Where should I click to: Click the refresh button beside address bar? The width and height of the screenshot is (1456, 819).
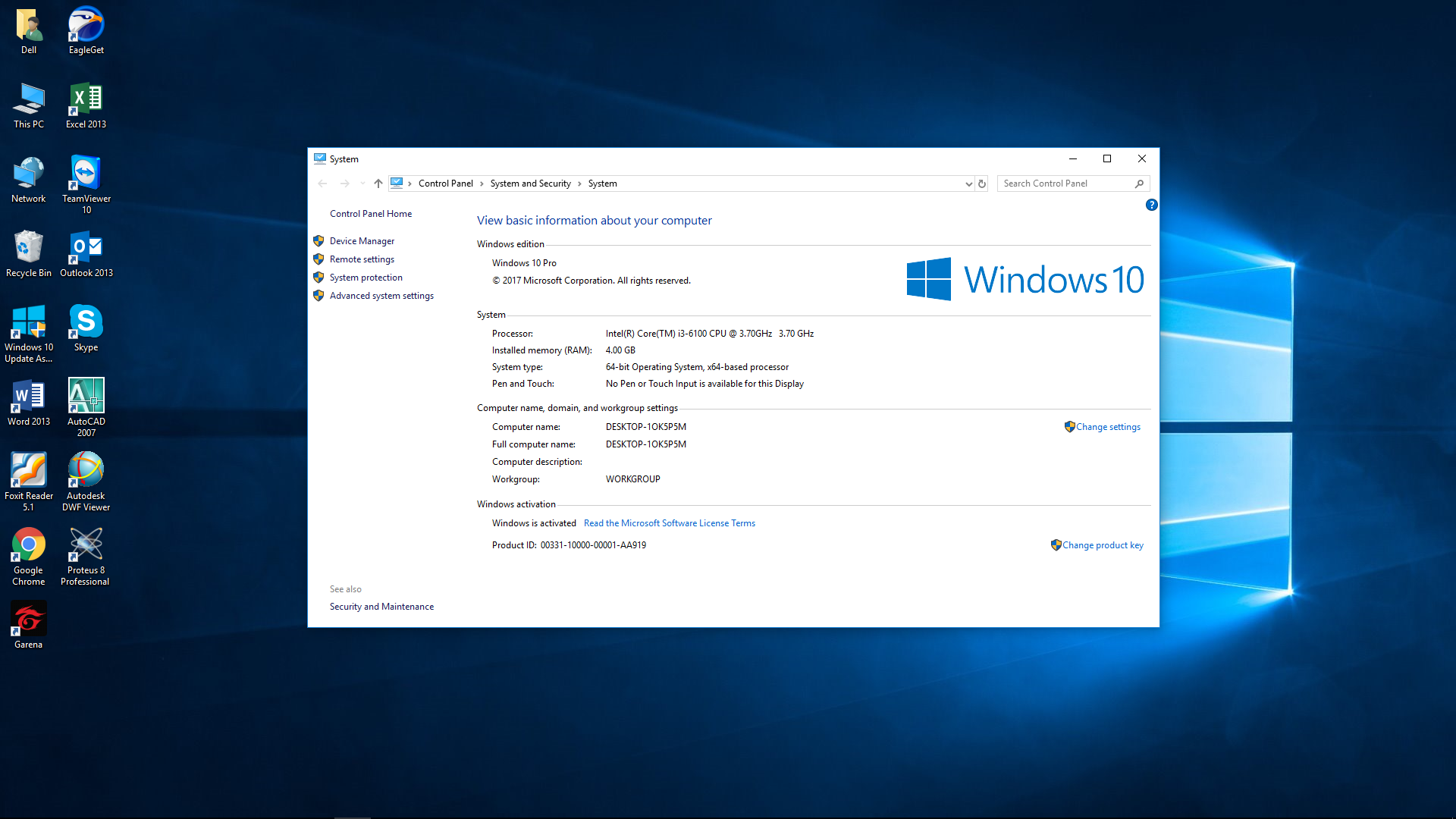[981, 184]
